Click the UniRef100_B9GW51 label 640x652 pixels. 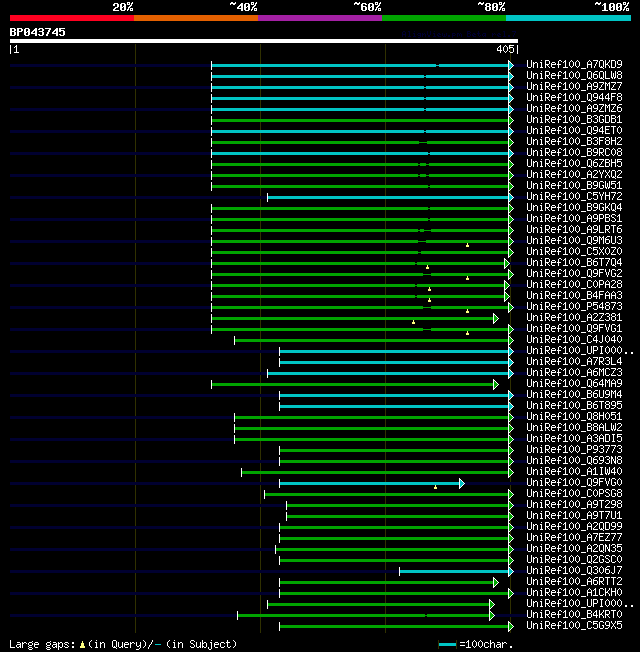[x=574, y=185]
